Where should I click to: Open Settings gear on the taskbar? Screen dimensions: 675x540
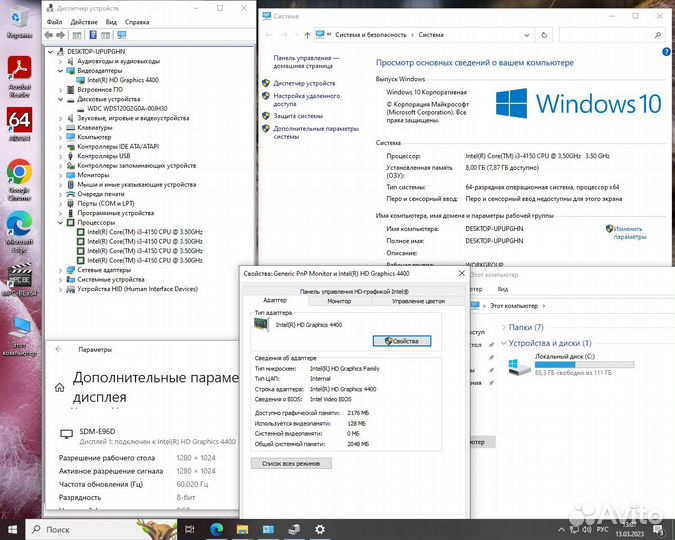tap(320, 529)
